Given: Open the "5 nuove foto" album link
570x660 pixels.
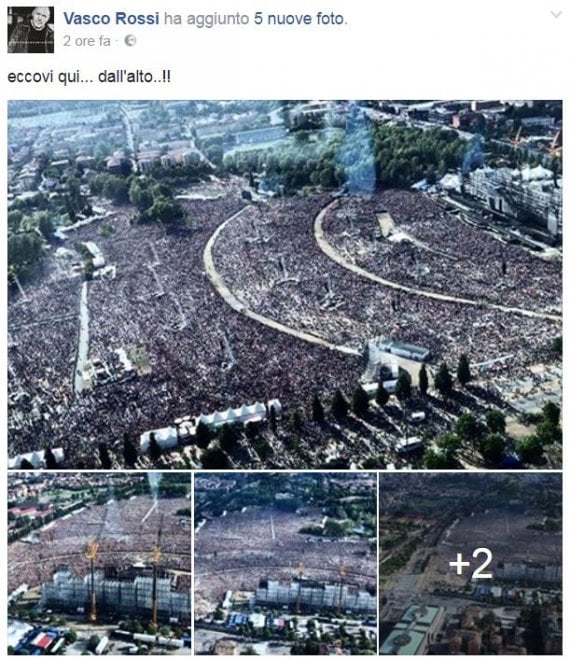Looking at the screenshot, I should [300, 19].
